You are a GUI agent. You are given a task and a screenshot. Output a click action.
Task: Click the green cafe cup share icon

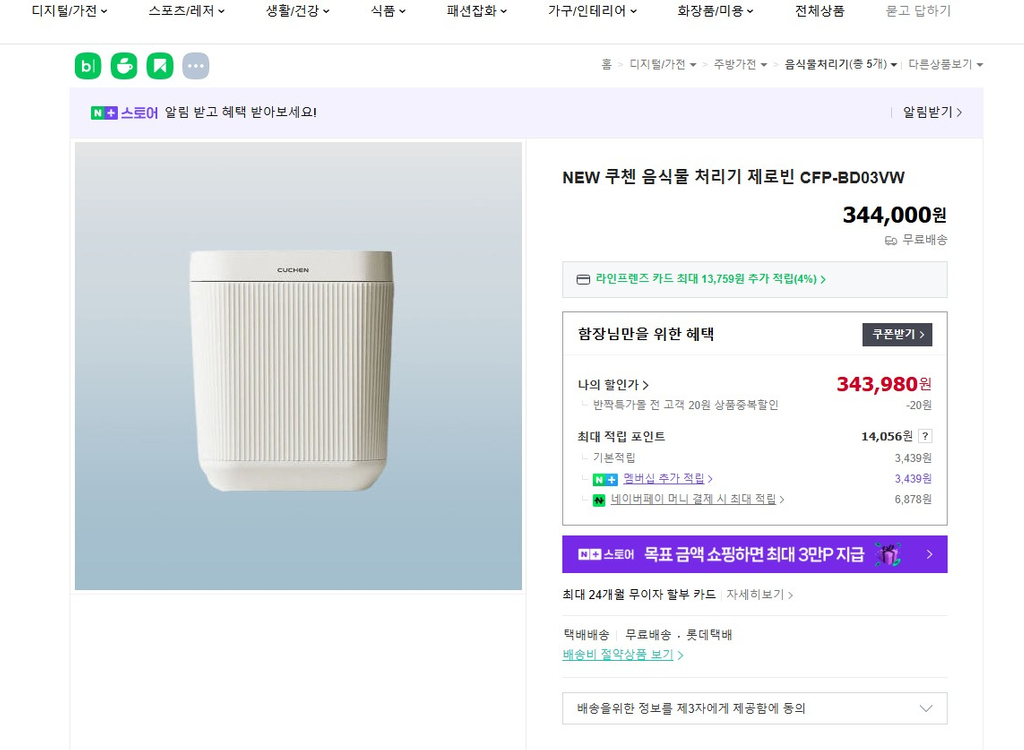(x=124, y=66)
